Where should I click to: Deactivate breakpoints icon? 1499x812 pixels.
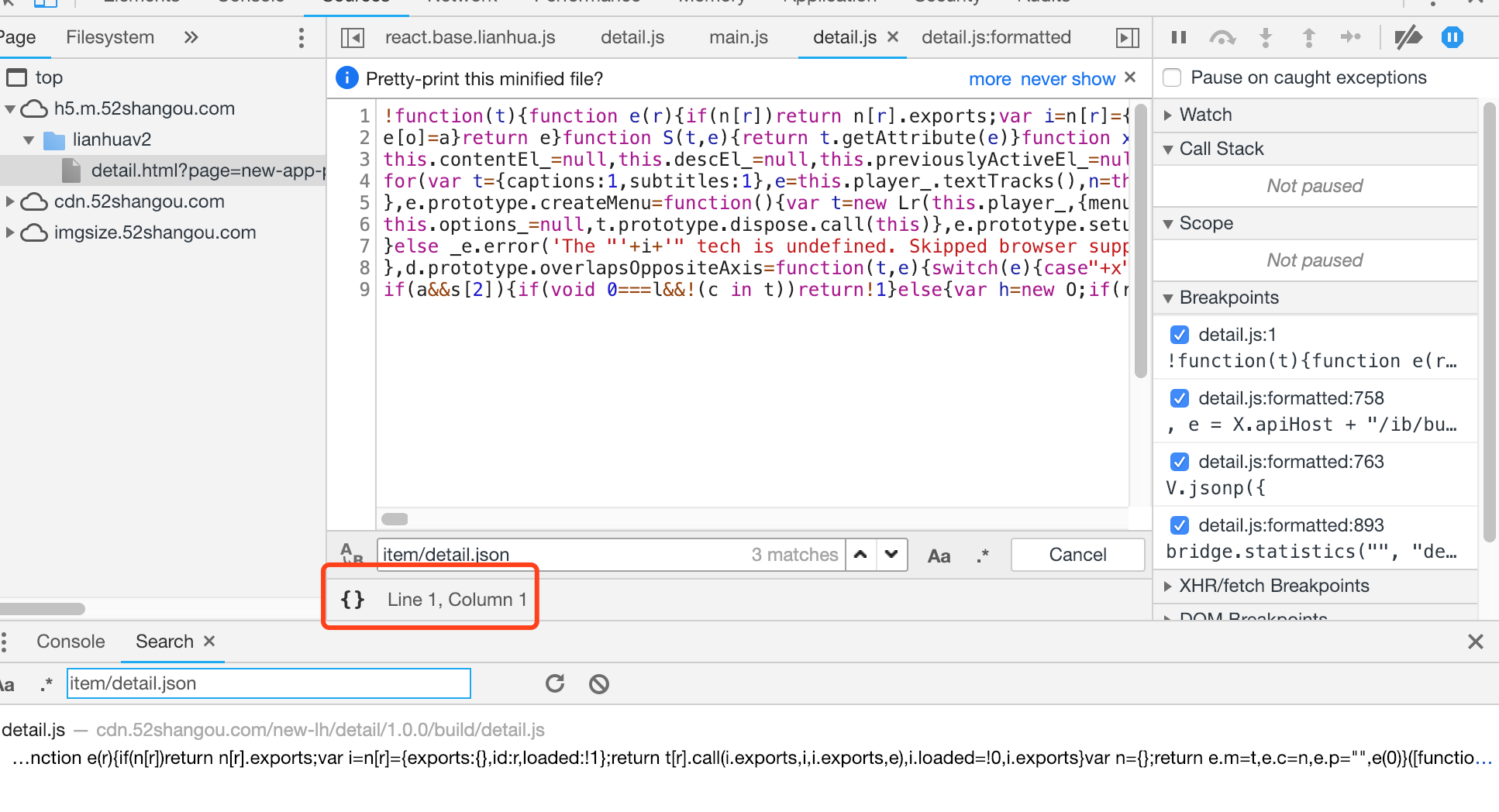[x=1408, y=37]
